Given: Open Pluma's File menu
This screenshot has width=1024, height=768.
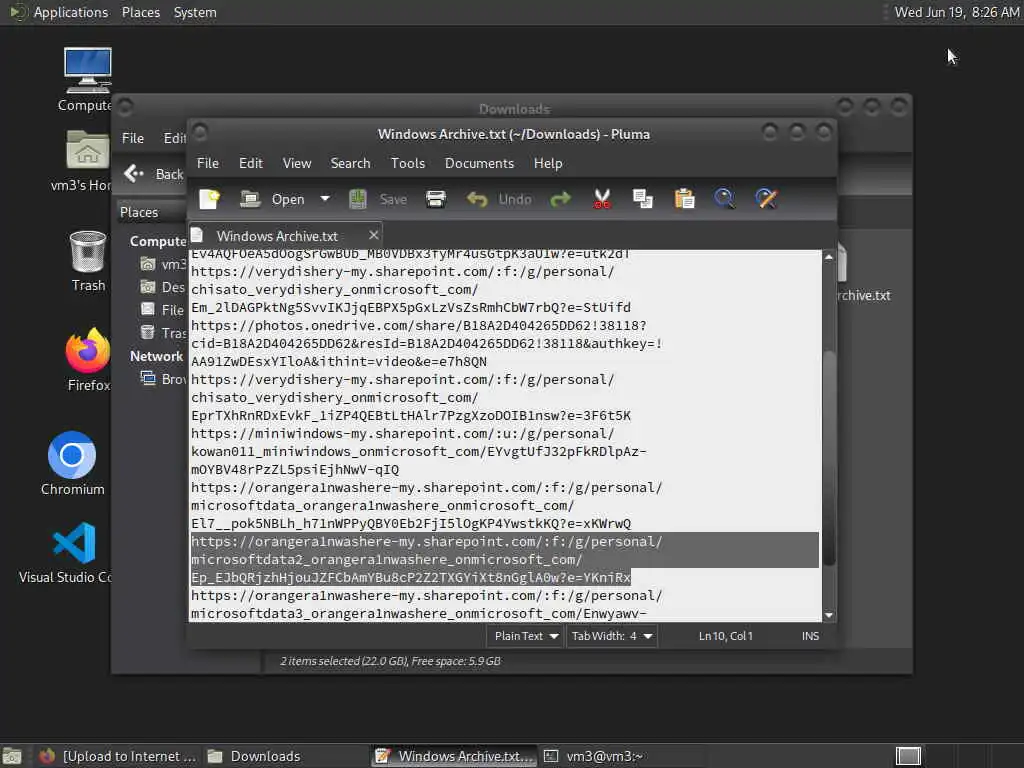Looking at the screenshot, I should (208, 163).
